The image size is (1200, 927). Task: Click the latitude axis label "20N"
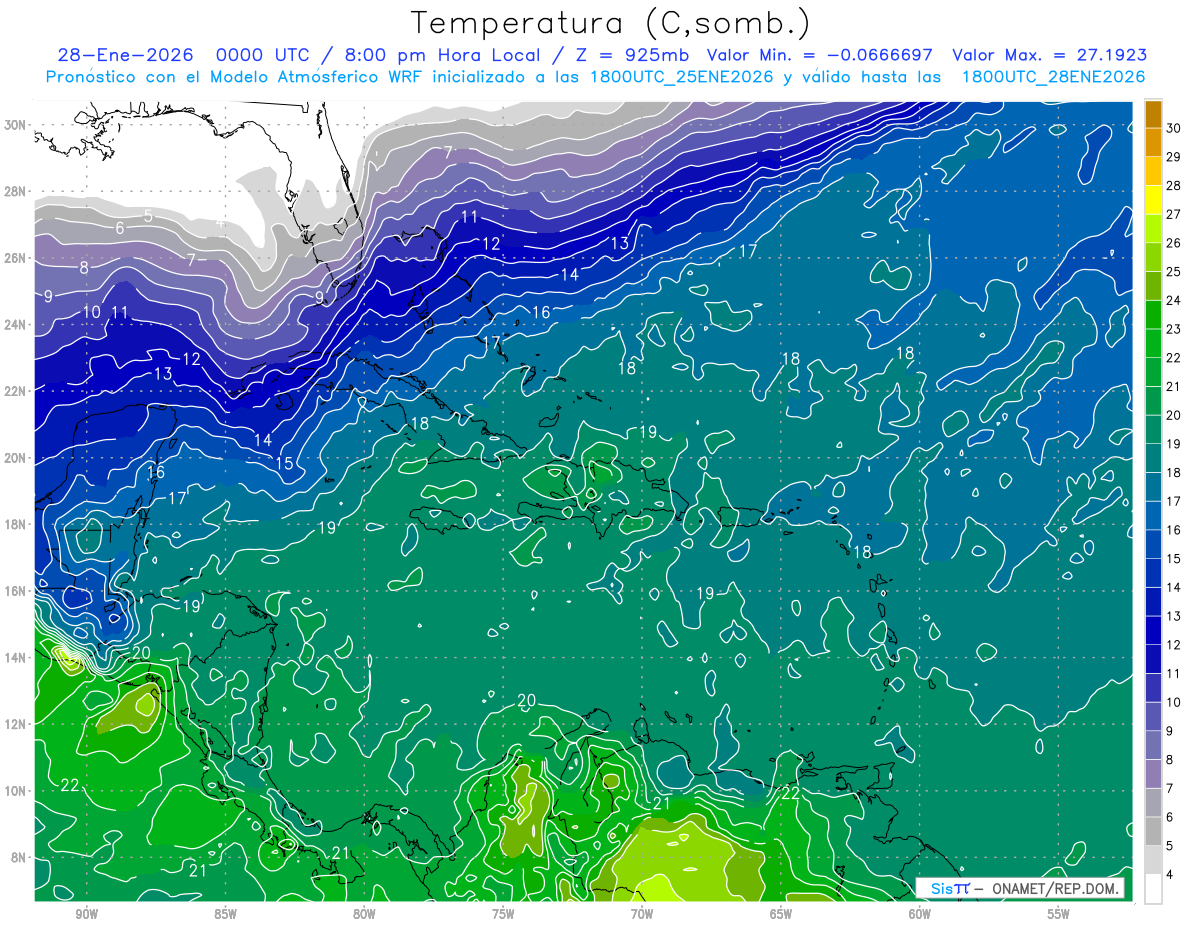15,458
